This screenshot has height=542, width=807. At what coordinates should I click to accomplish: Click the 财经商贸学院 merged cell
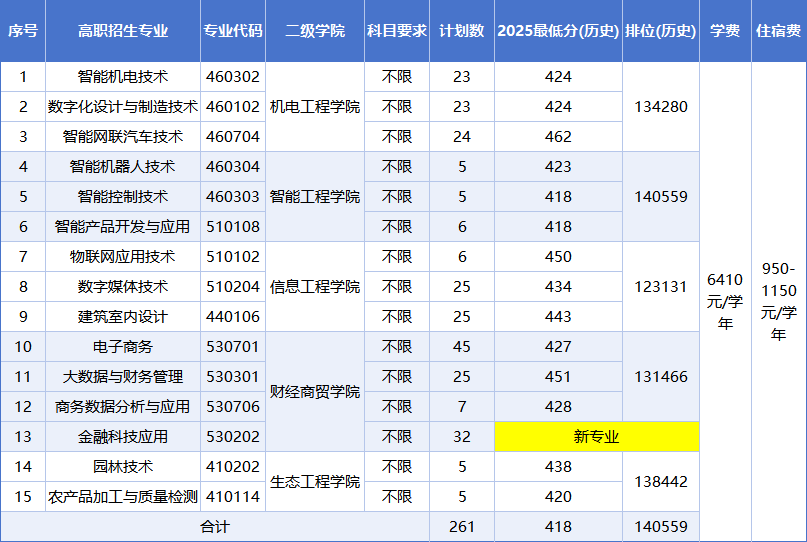pos(315,392)
